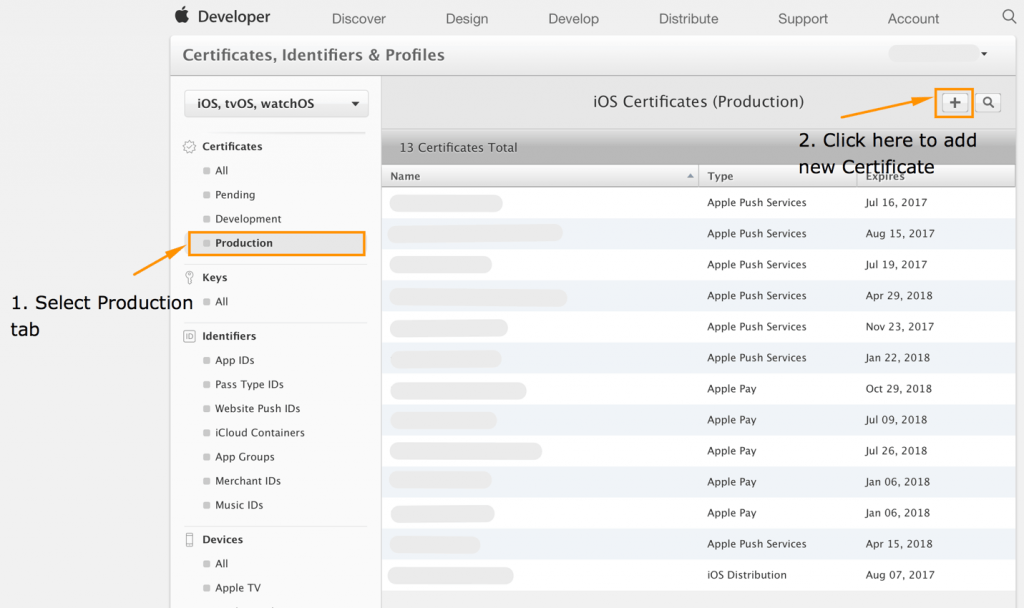This screenshot has height=608, width=1024.
Task: Switch to the Distribute section
Action: click(688, 18)
